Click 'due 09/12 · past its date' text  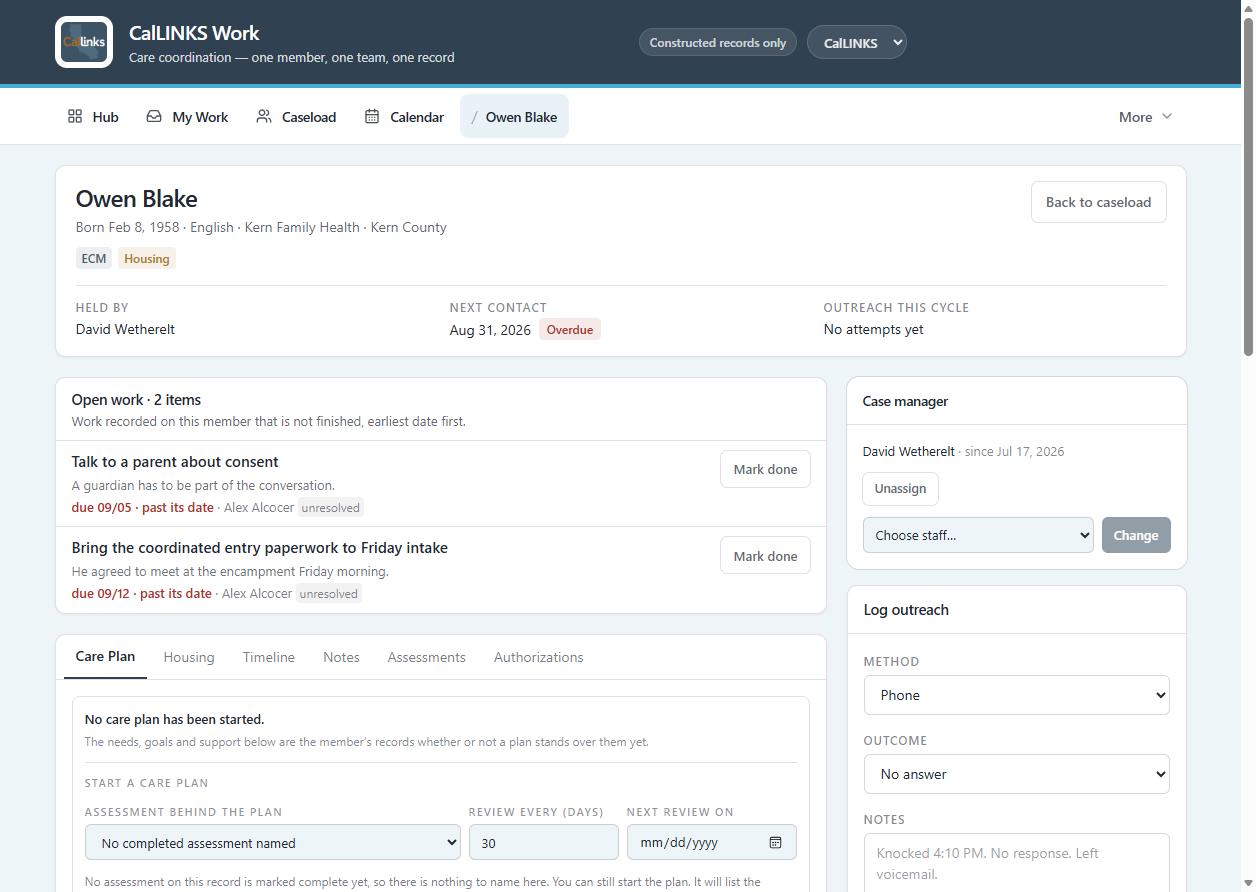coord(142,593)
